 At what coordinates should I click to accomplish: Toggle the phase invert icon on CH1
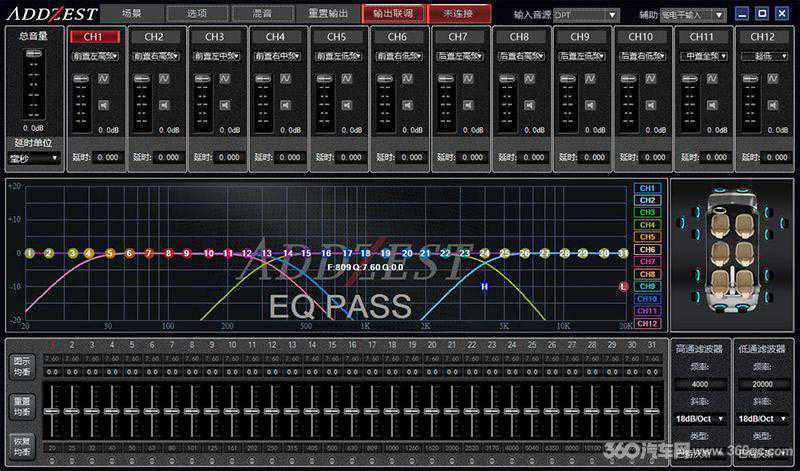(x=105, y=77)
